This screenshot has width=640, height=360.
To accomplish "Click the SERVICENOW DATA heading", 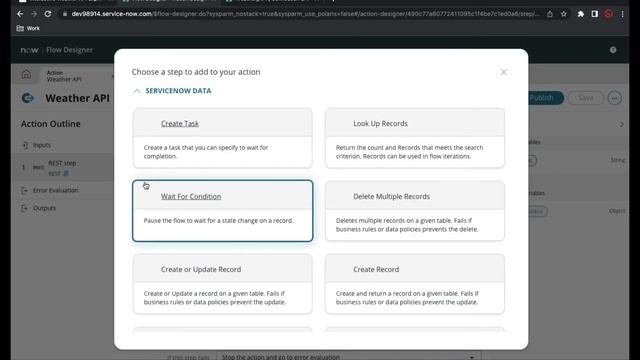I will tap(178, 91).
